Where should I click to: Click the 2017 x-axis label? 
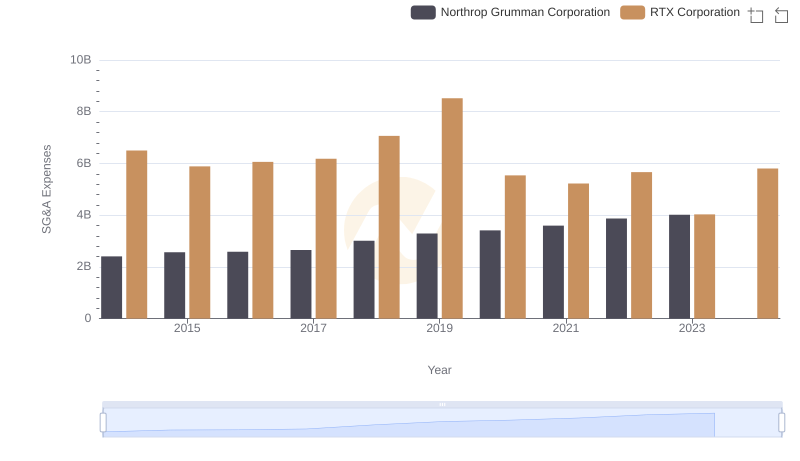313,328
